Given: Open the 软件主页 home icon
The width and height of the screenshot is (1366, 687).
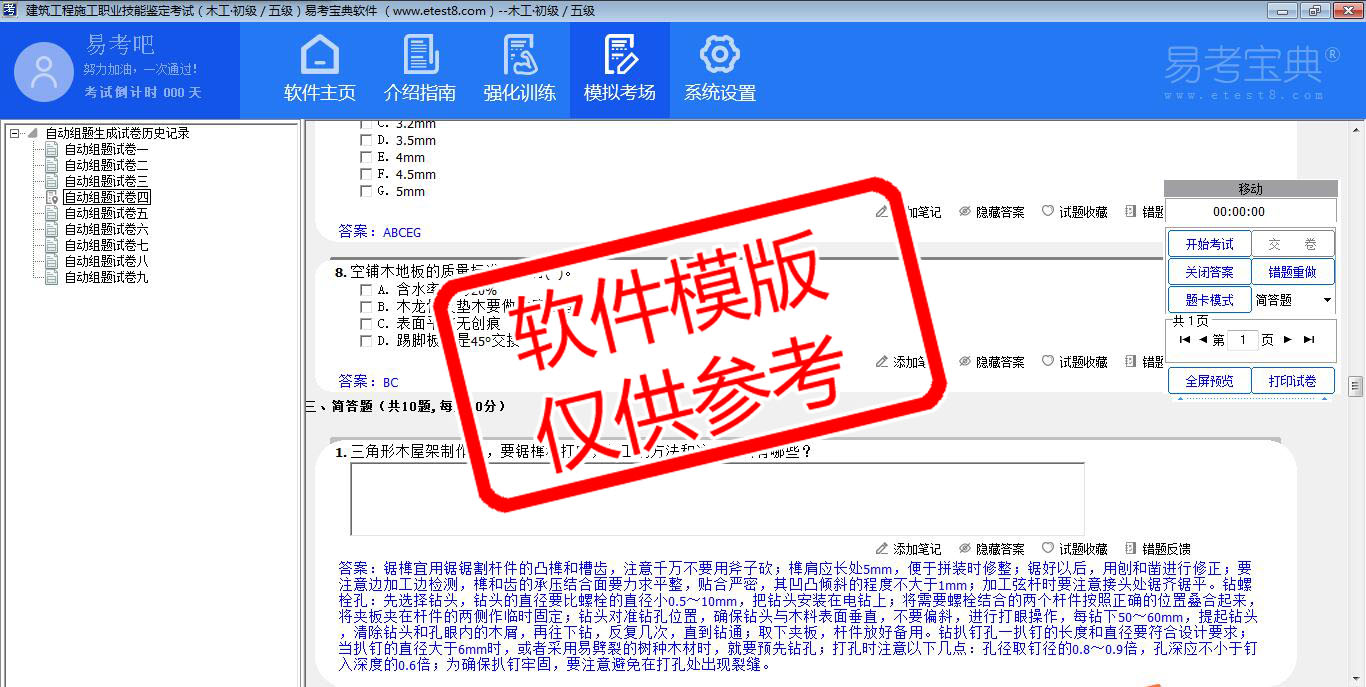Looking at the screenshot, I should (319, 55).
